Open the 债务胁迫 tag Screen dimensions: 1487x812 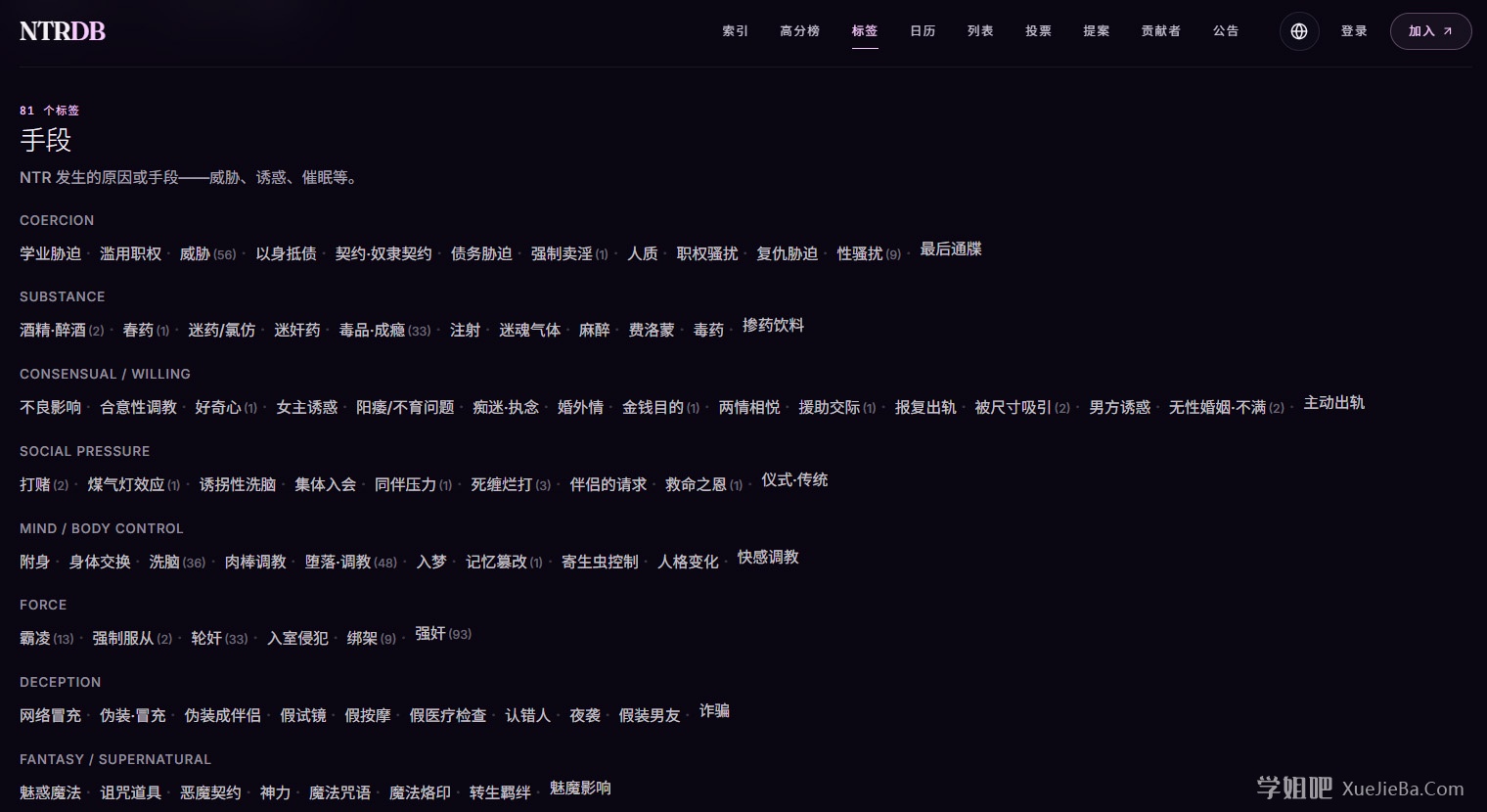pyautogui.click(x=481, y=253)
